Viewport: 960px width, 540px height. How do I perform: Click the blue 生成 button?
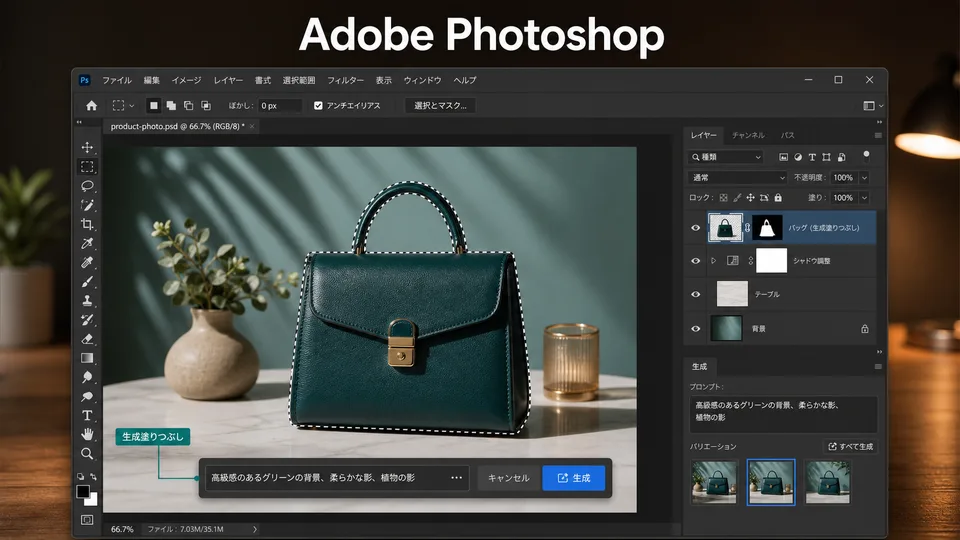click(574, 478)
